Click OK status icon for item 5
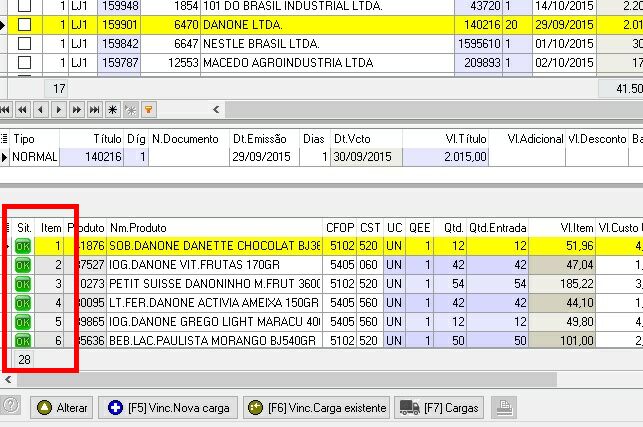This screenshot has width=643, height=427. point(23,322)
